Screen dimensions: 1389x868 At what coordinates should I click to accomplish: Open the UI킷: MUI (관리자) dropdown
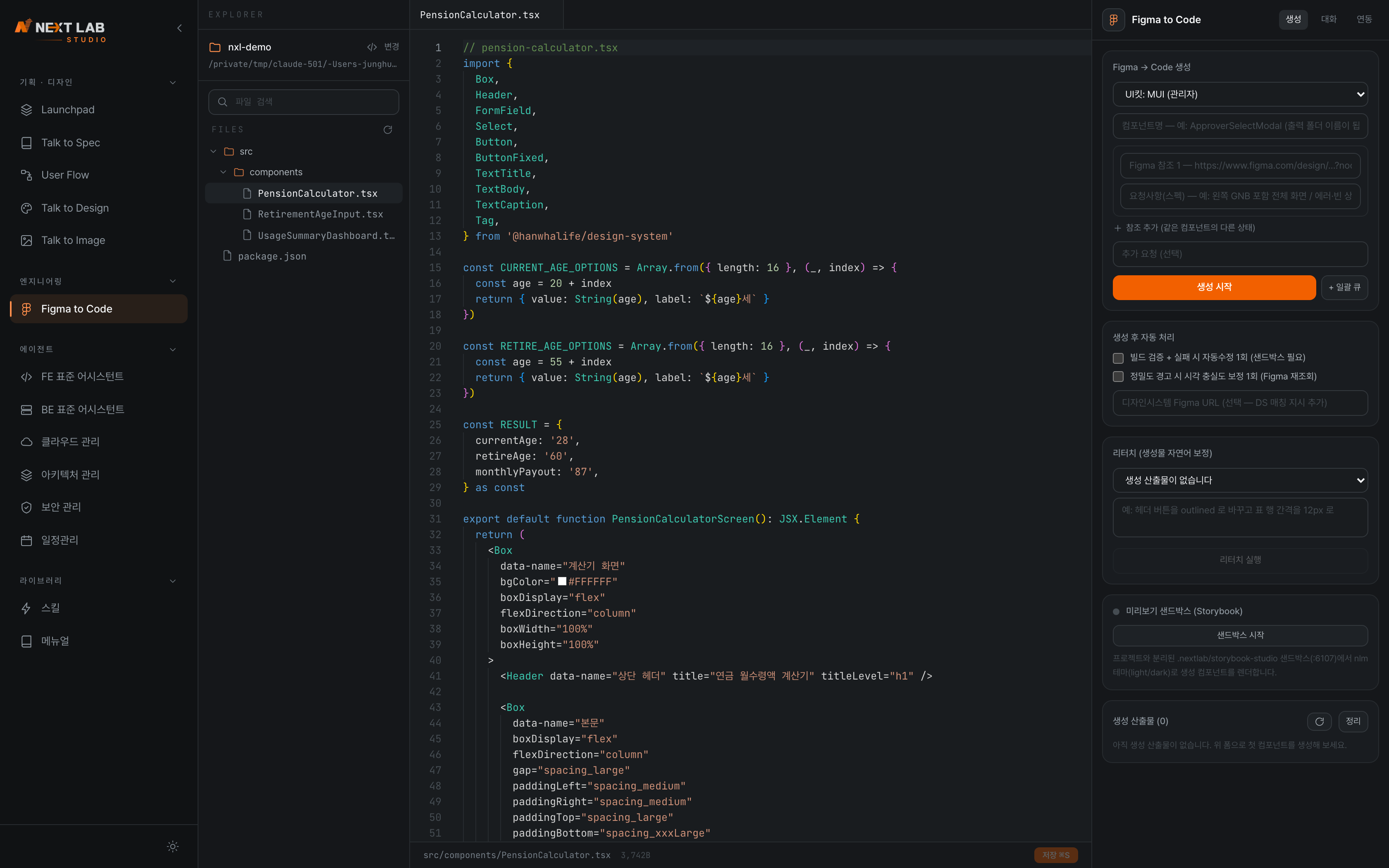click(x=1240, y=94)
